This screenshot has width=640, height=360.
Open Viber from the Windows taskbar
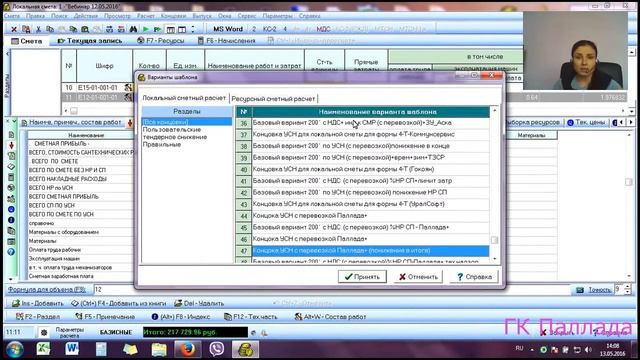tap(216, 349)
